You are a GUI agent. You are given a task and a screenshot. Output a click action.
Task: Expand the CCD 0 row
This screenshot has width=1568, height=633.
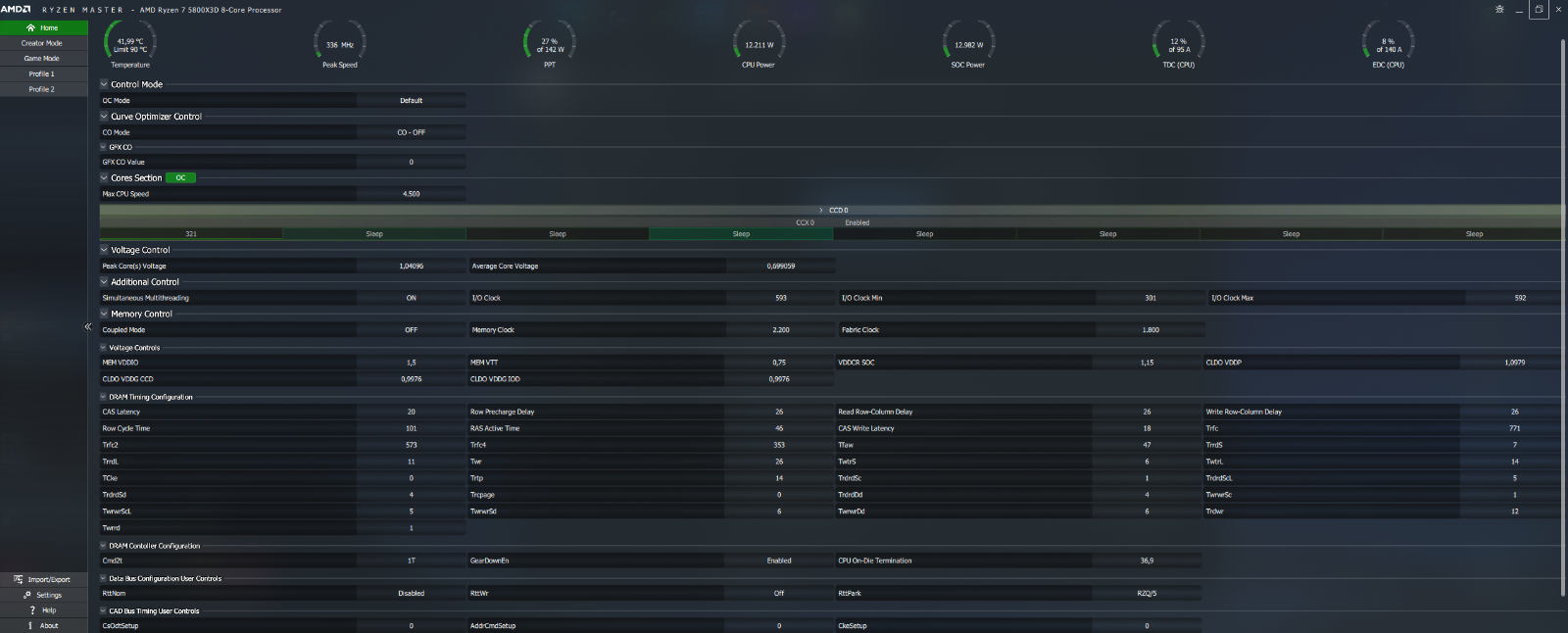821,210
